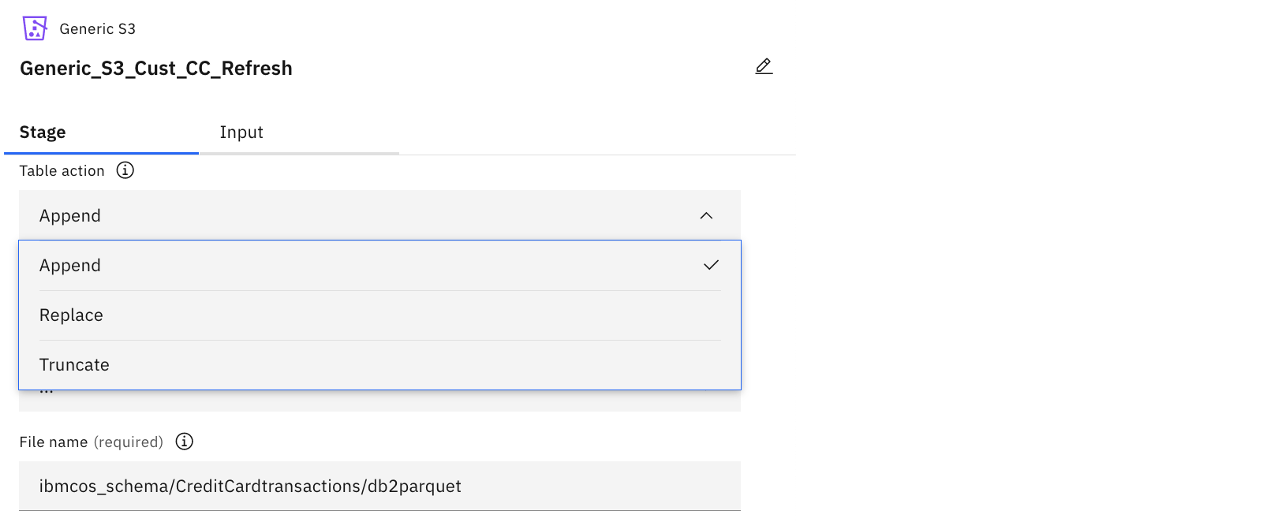This screenshot has height=530, width=1288.
Task: Choose Replace in the Table action list
Action: pyautogui.click(x=71, y=315)
